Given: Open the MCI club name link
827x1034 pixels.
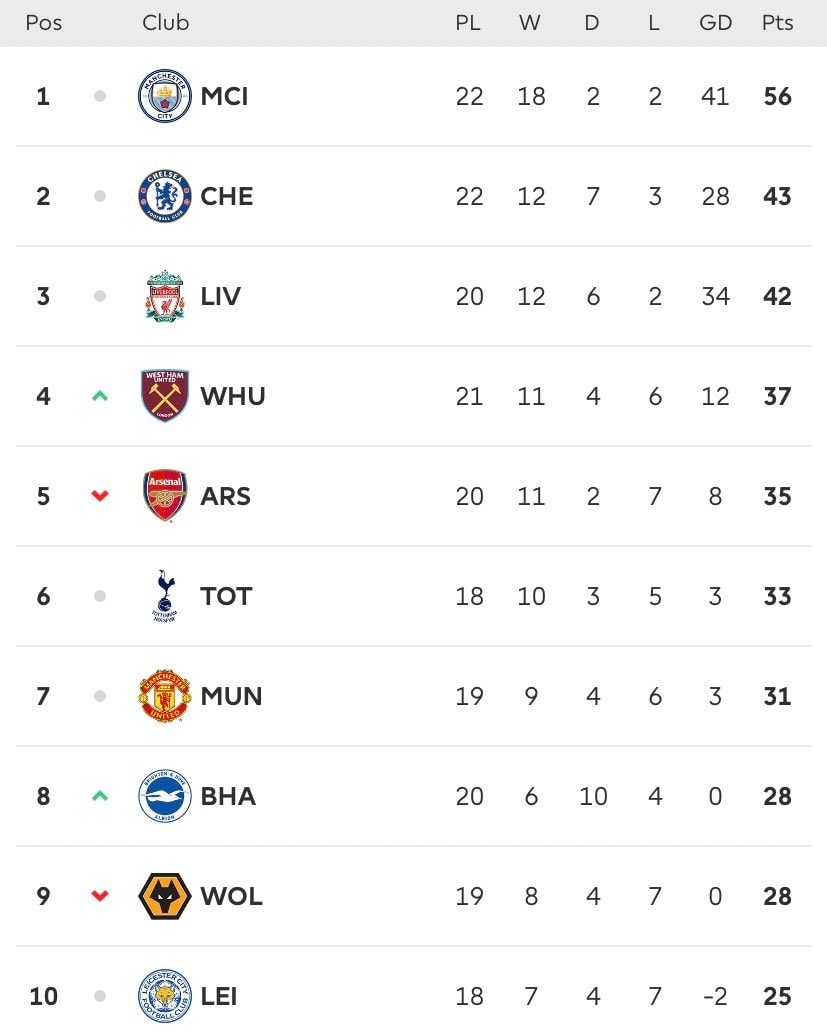Looking at the screenshot, I should coord(224,96).
